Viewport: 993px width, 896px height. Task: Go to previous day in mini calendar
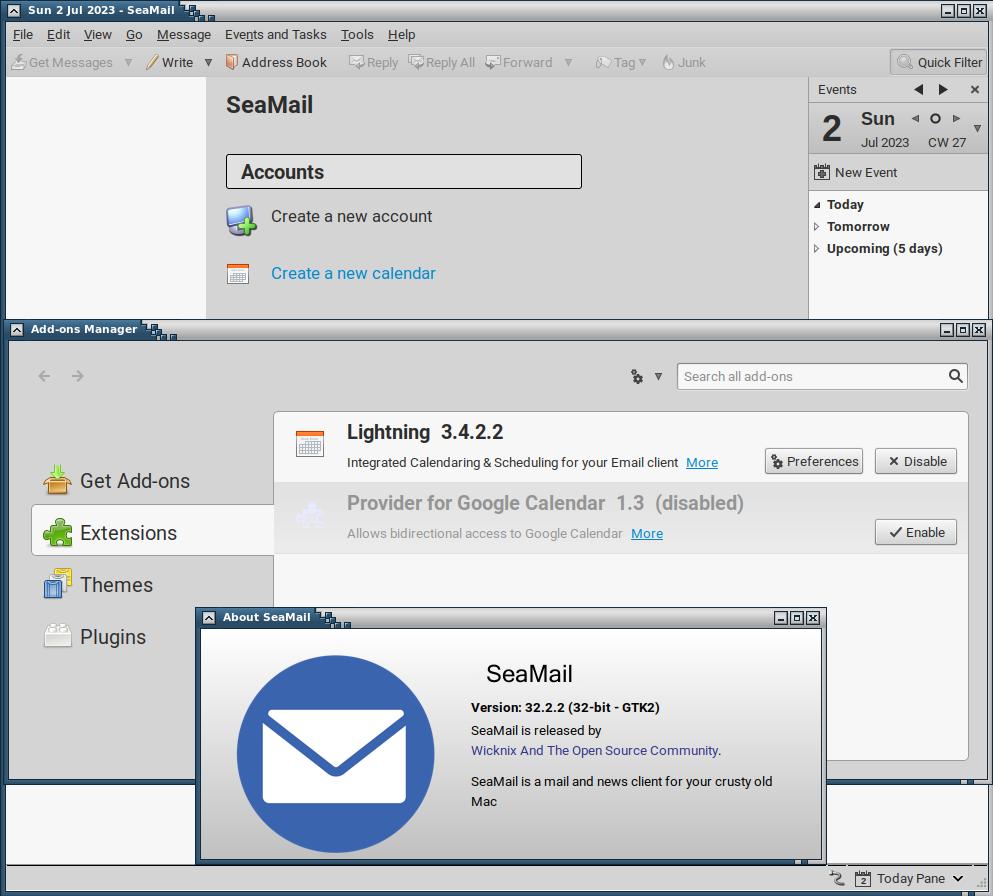[x=915, y=118]
